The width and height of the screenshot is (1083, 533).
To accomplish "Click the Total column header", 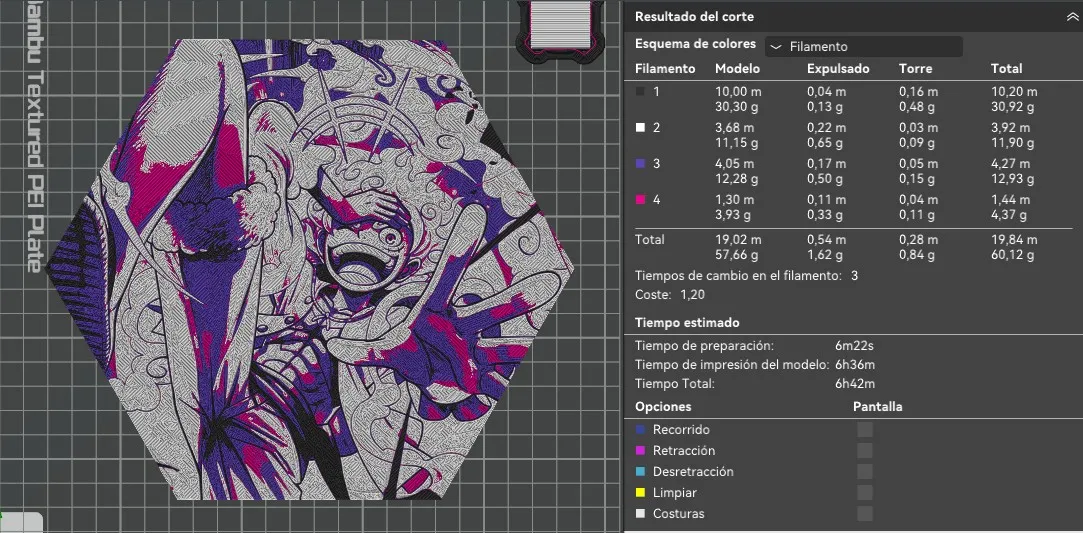I will [x=1006, y=68].
